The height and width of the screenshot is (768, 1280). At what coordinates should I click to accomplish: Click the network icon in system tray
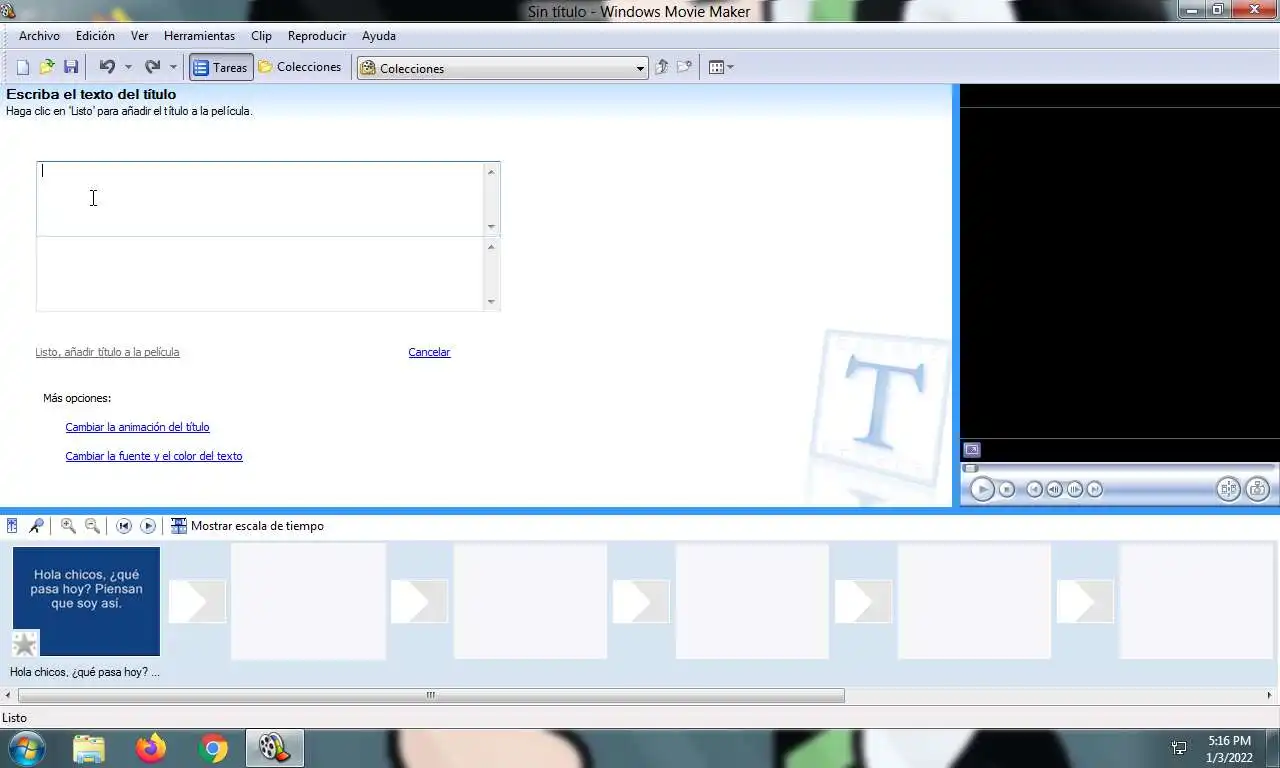coord(1179,748)
